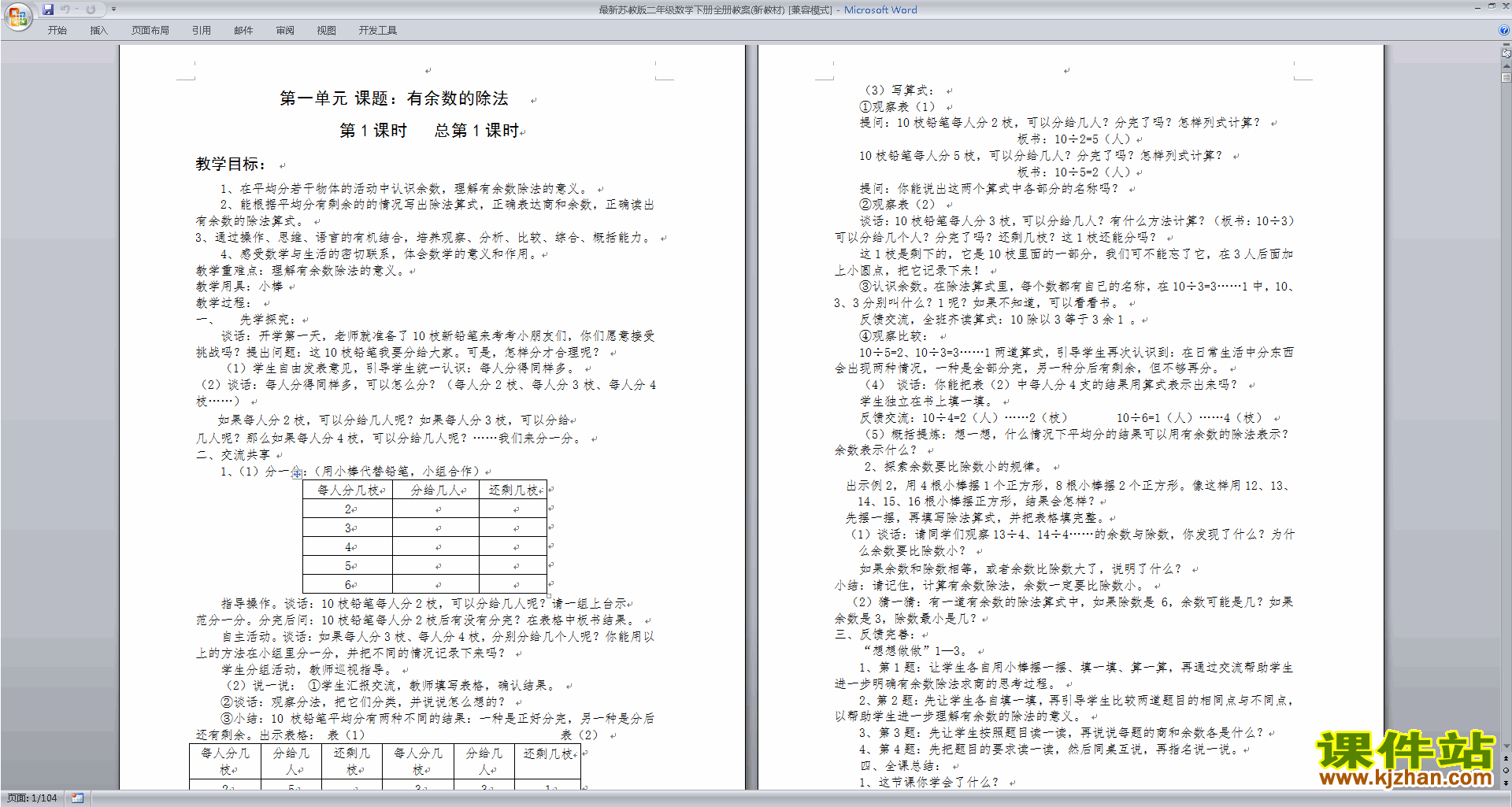1512x807 pixels.
Task: Click the line 学生分组活动，教师巡视指导
Action: click(306, 669)
